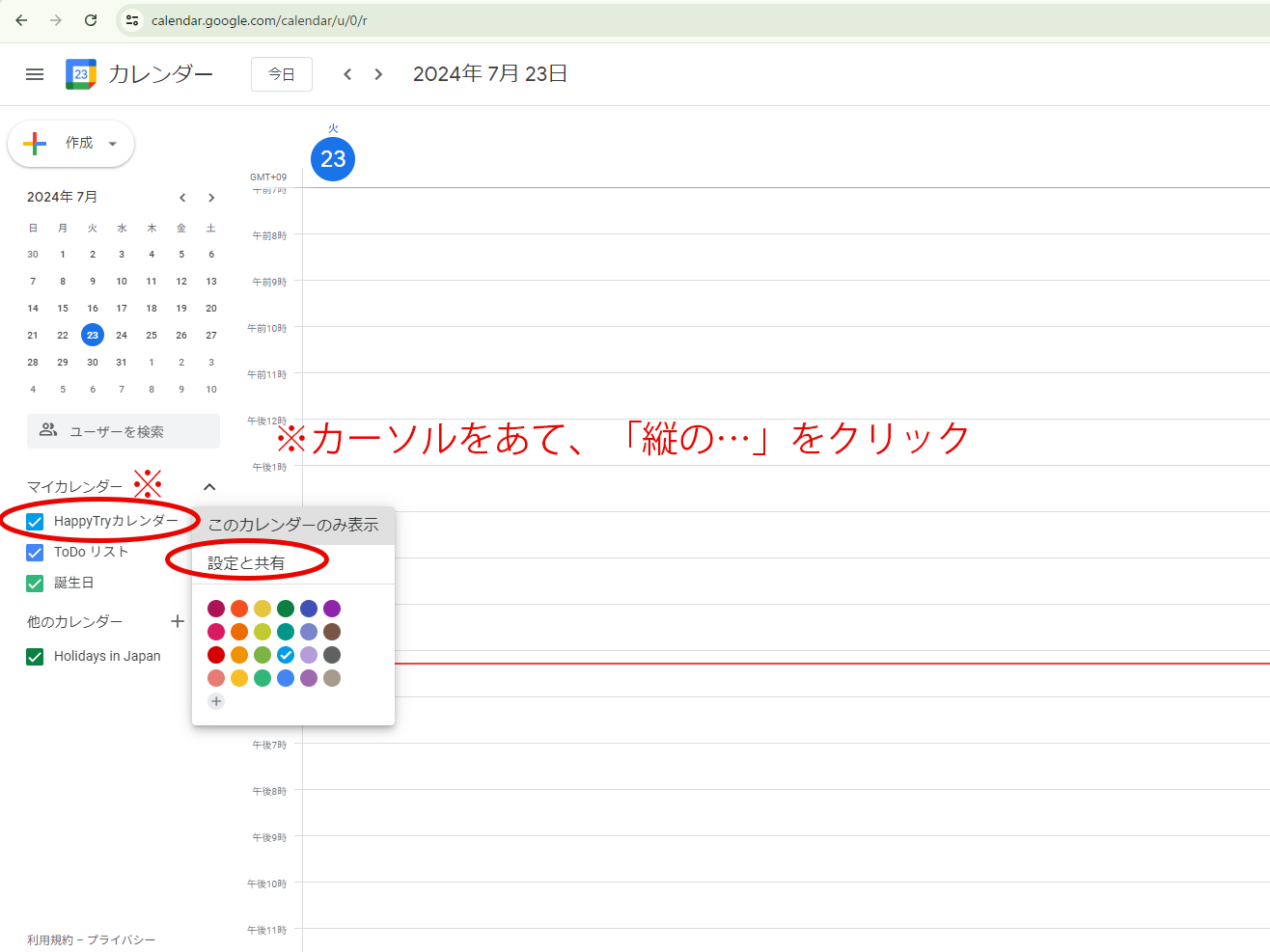
Task: Open the main hamburger menu
Action: point(35,74)
